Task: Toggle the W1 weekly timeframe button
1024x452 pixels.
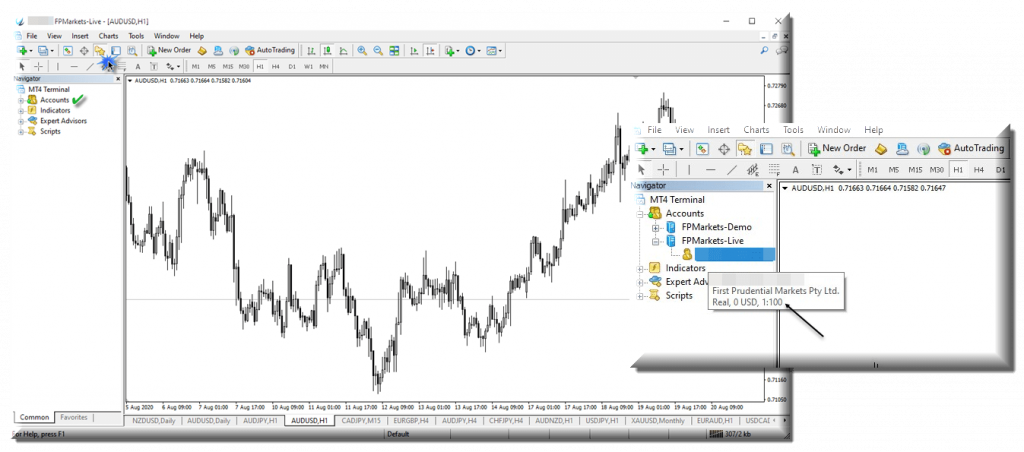Action: [x=309, y=67]
